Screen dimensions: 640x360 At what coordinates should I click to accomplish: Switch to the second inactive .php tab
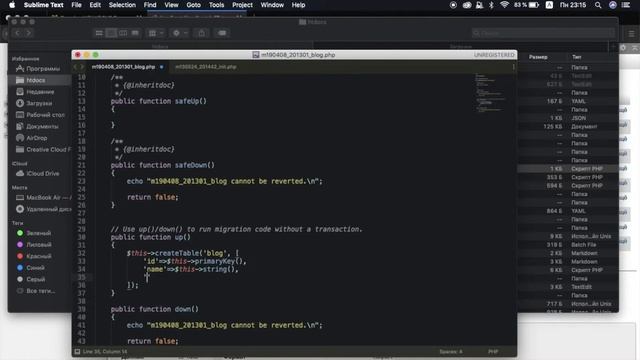(x=206, y=67)
